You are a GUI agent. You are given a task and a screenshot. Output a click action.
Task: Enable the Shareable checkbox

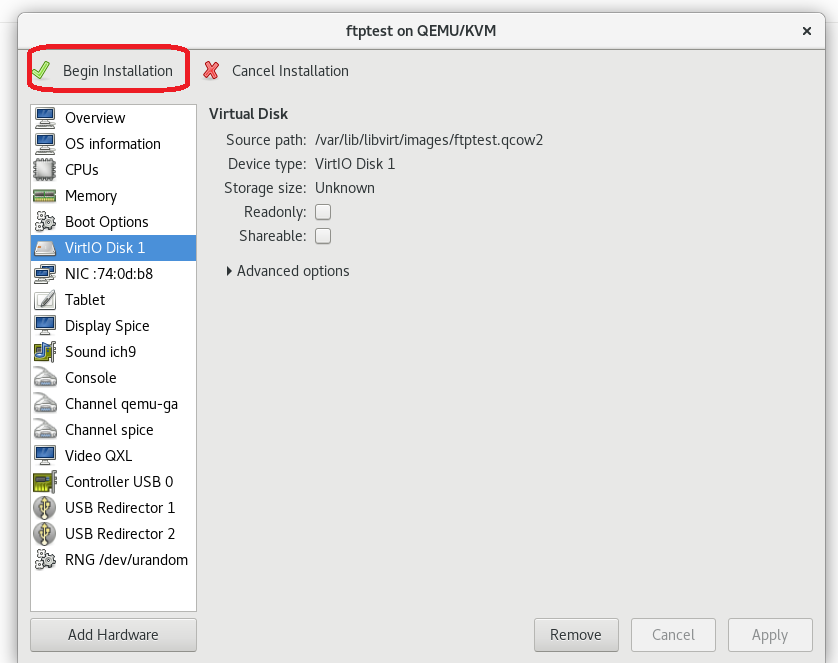(323, 236)
